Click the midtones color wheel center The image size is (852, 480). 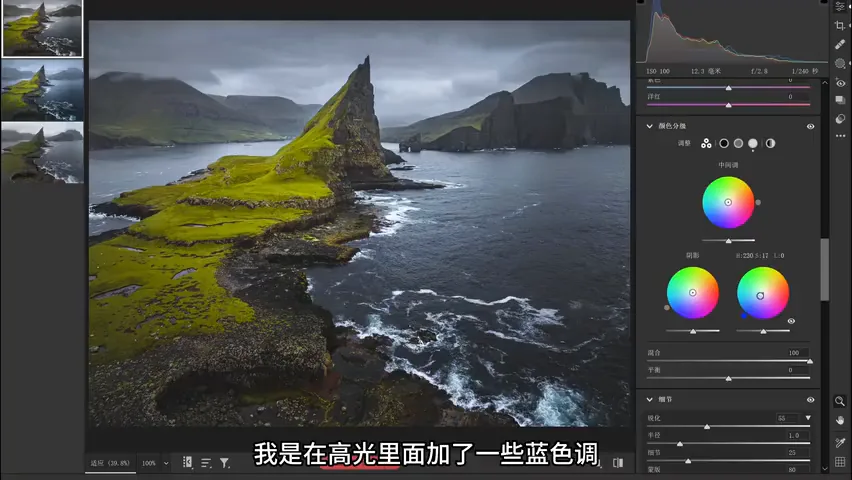(728, 202)
